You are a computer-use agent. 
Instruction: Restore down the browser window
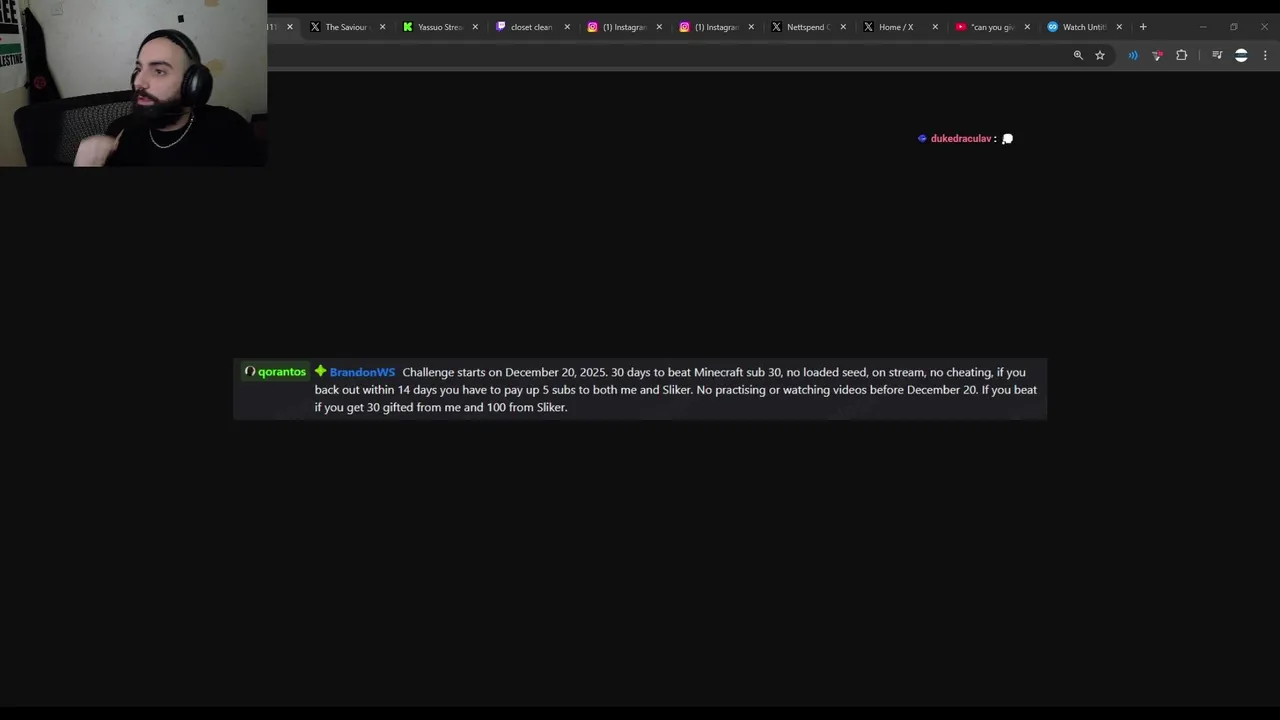tap(1234, 27)
